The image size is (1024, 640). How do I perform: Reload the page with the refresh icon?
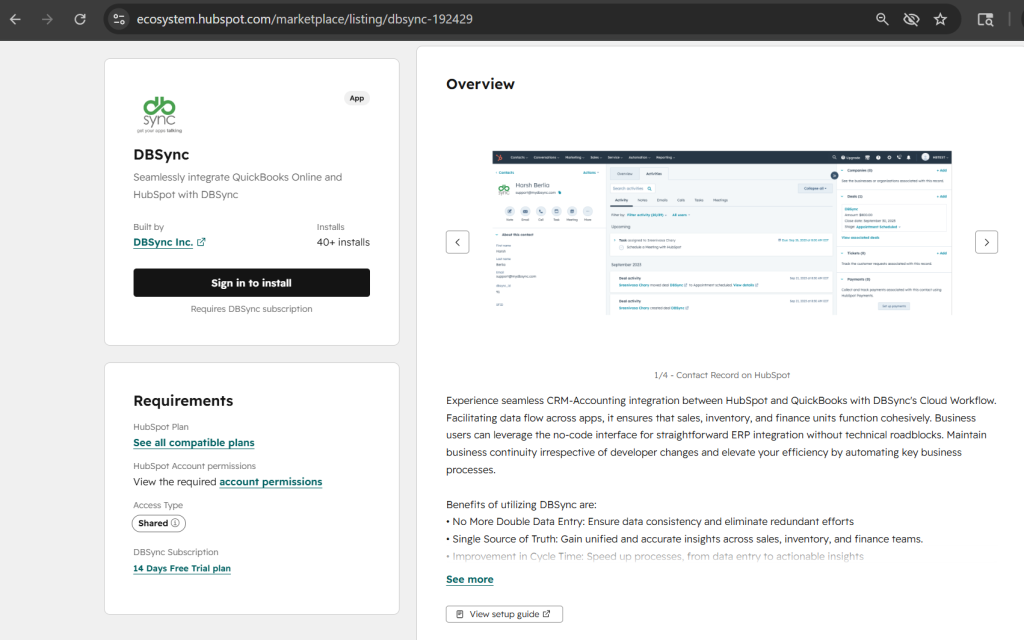[80, 20]
